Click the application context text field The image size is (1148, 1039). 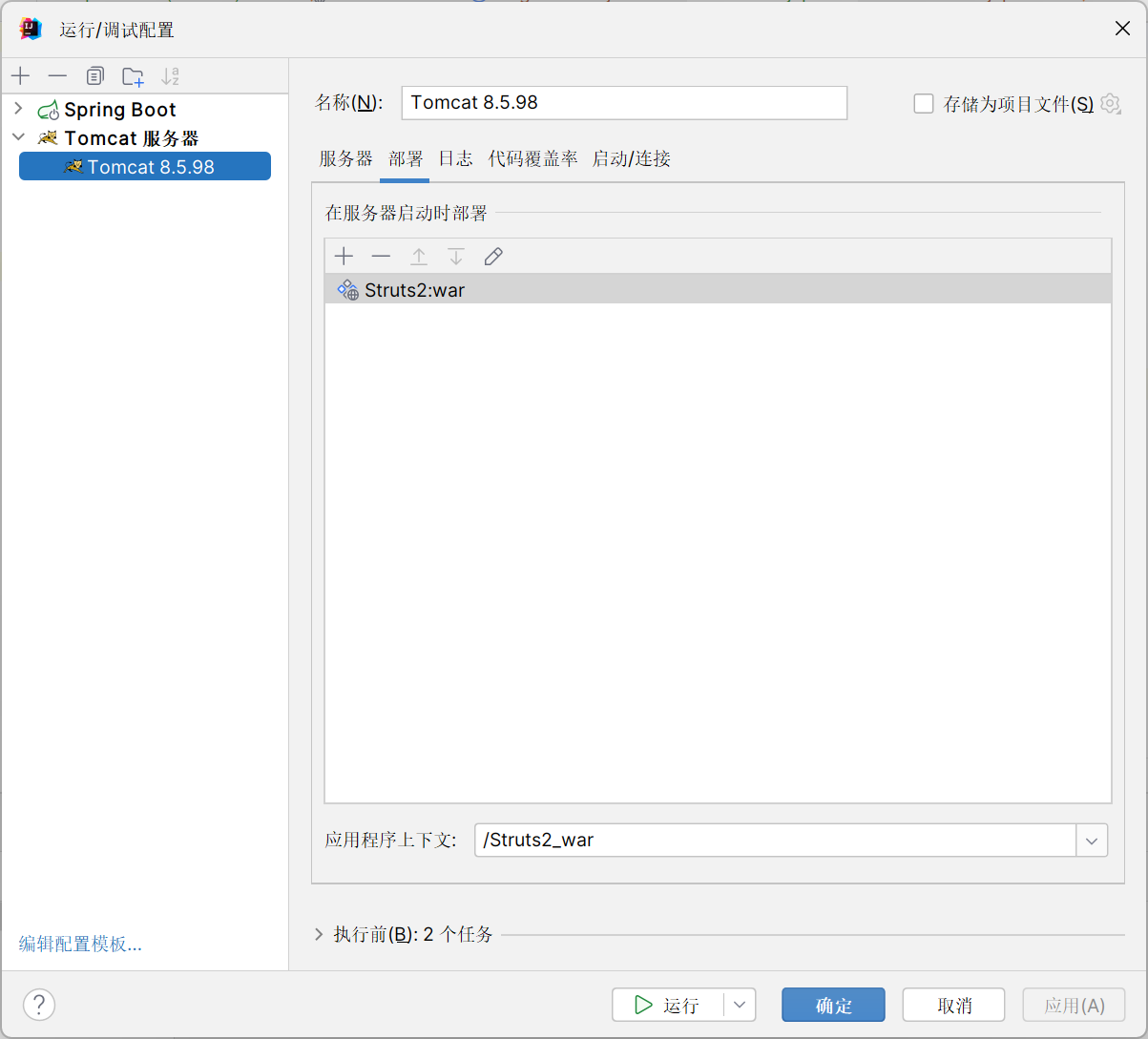tap(776, 841)
